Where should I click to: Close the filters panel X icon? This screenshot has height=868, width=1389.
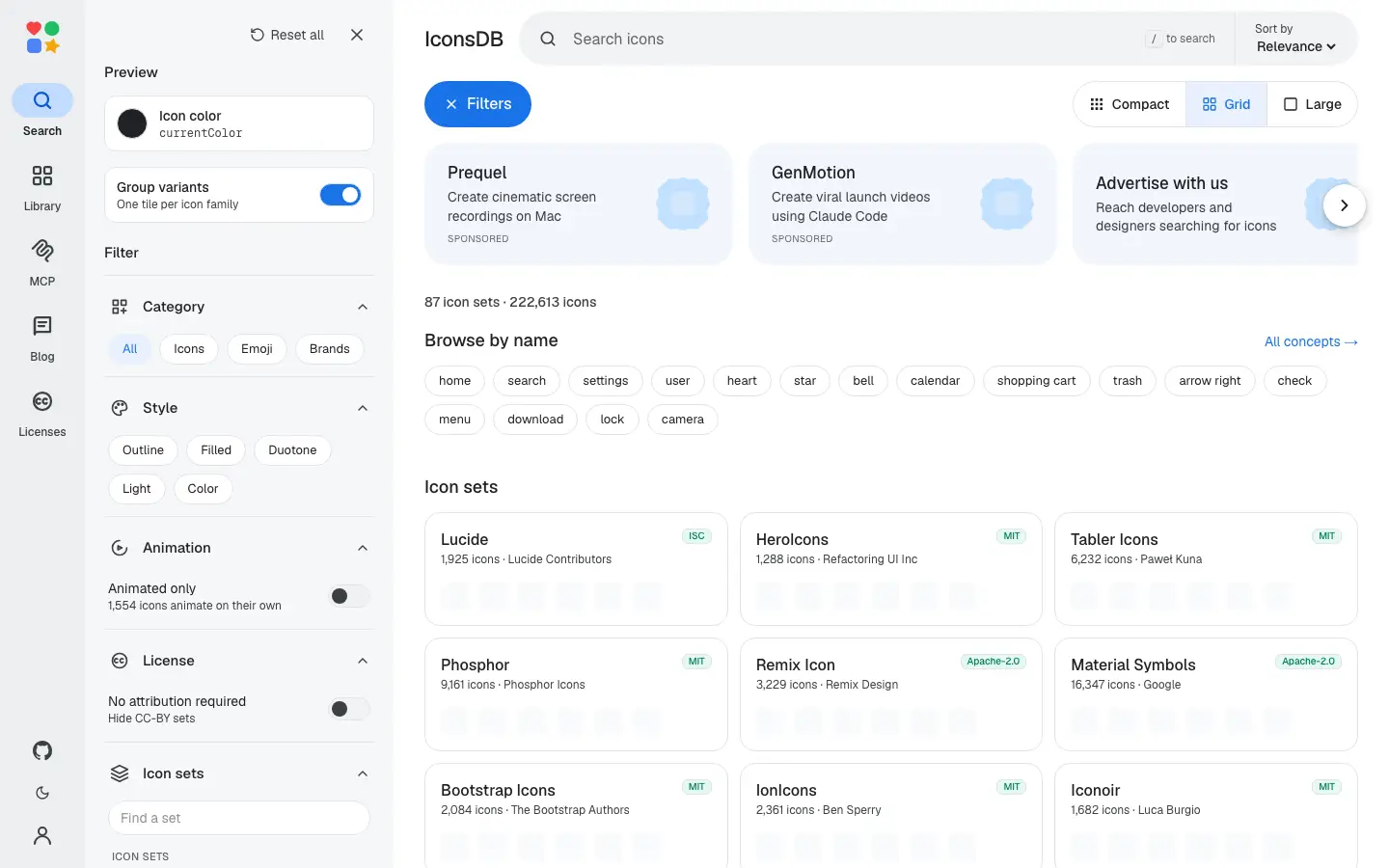pyautogui.click(x=357, y=35)
